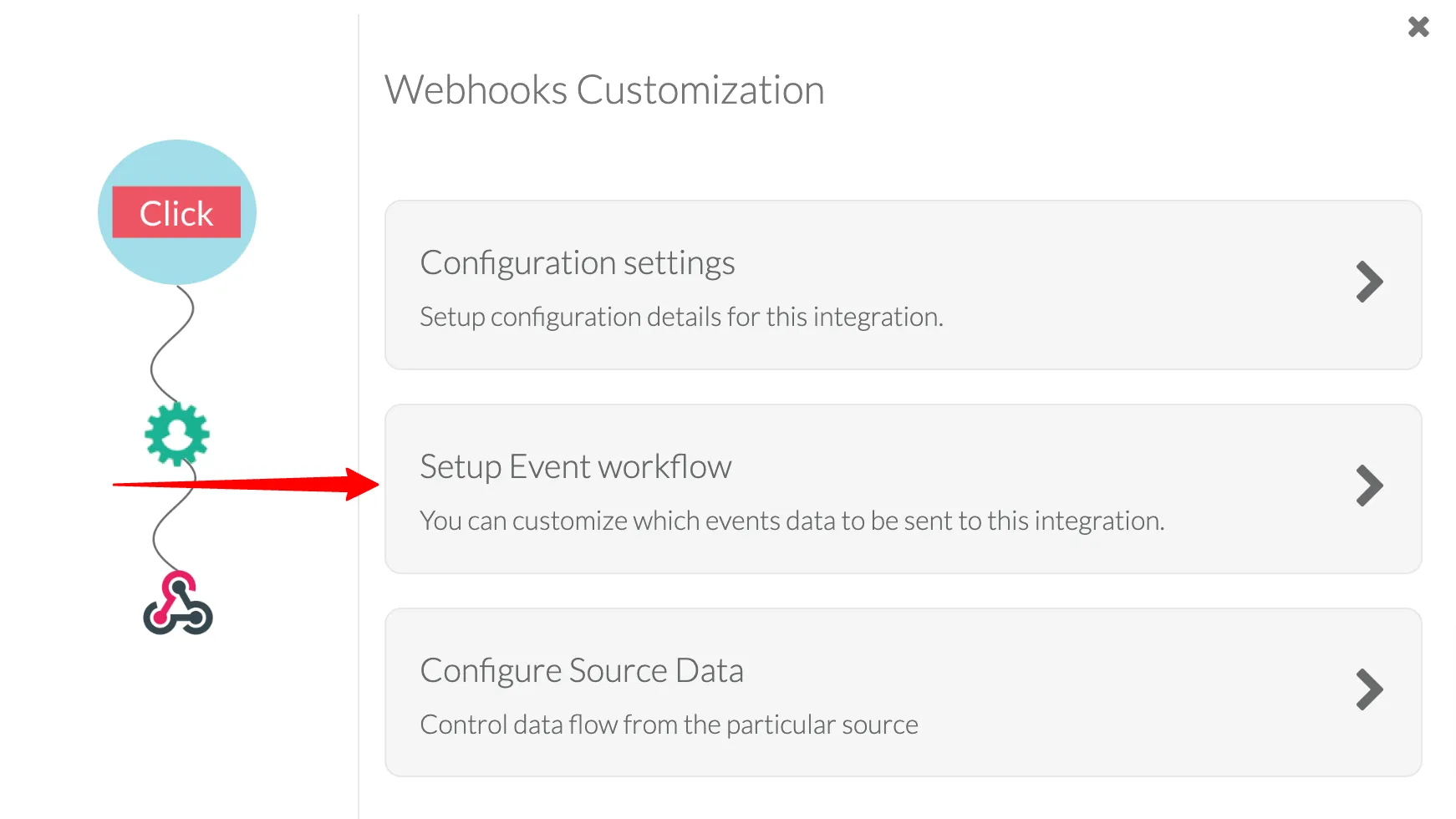Open the Configure Source Data heading

click(582, 671)
